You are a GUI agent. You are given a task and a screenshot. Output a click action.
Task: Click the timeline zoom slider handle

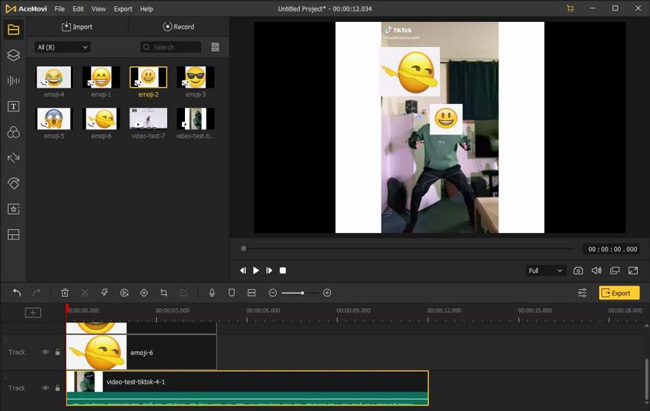(303, 293)
